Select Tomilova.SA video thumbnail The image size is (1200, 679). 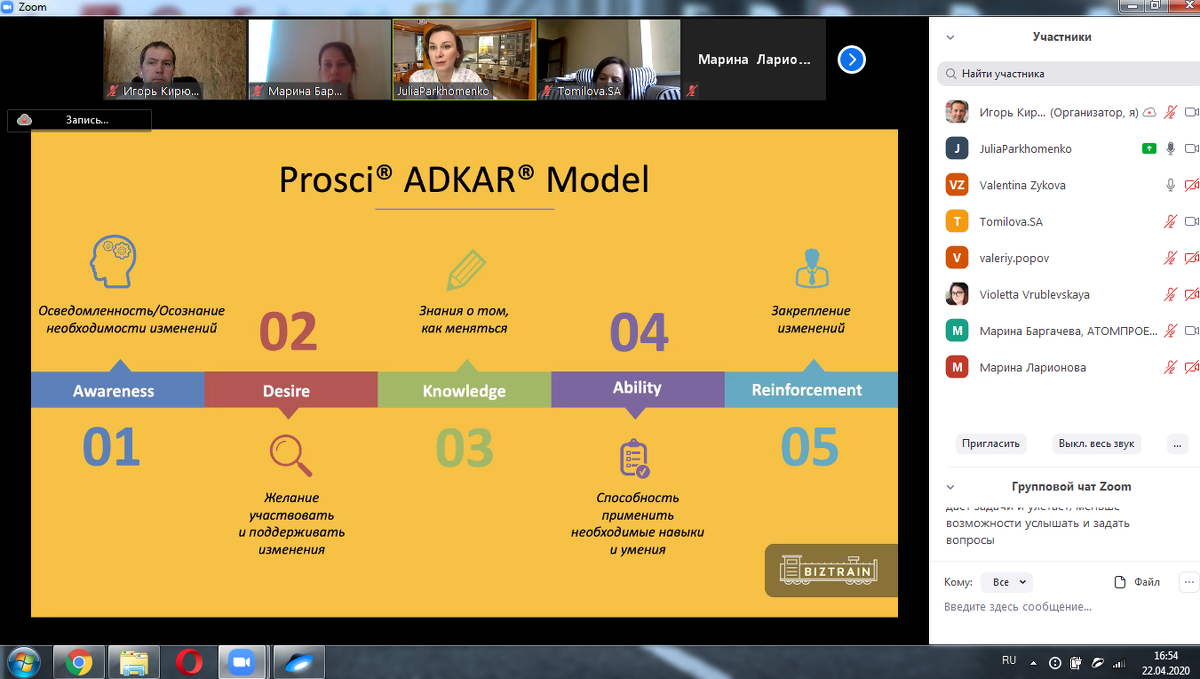point(609,60)
